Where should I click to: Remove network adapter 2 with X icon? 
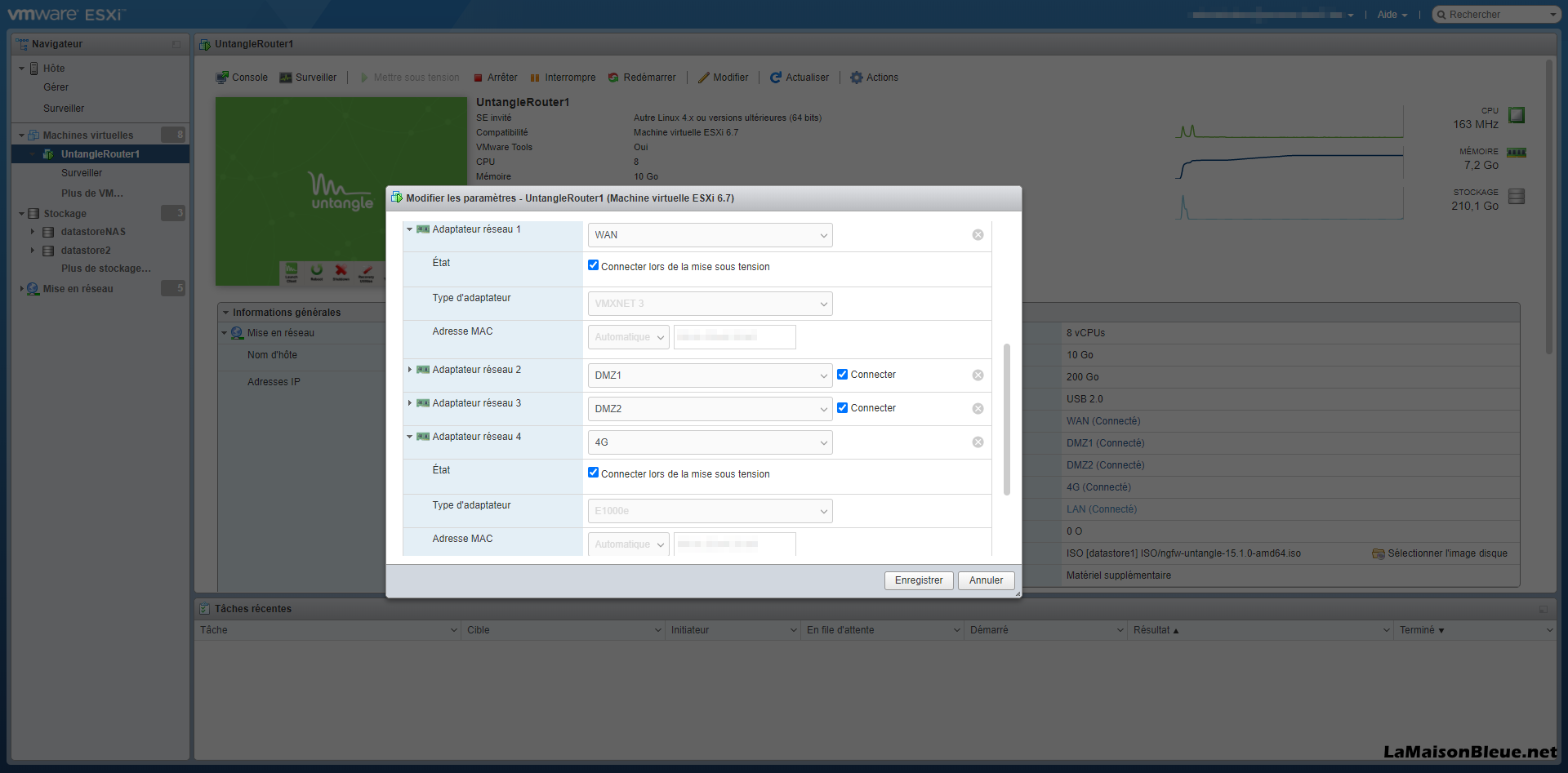978,375
